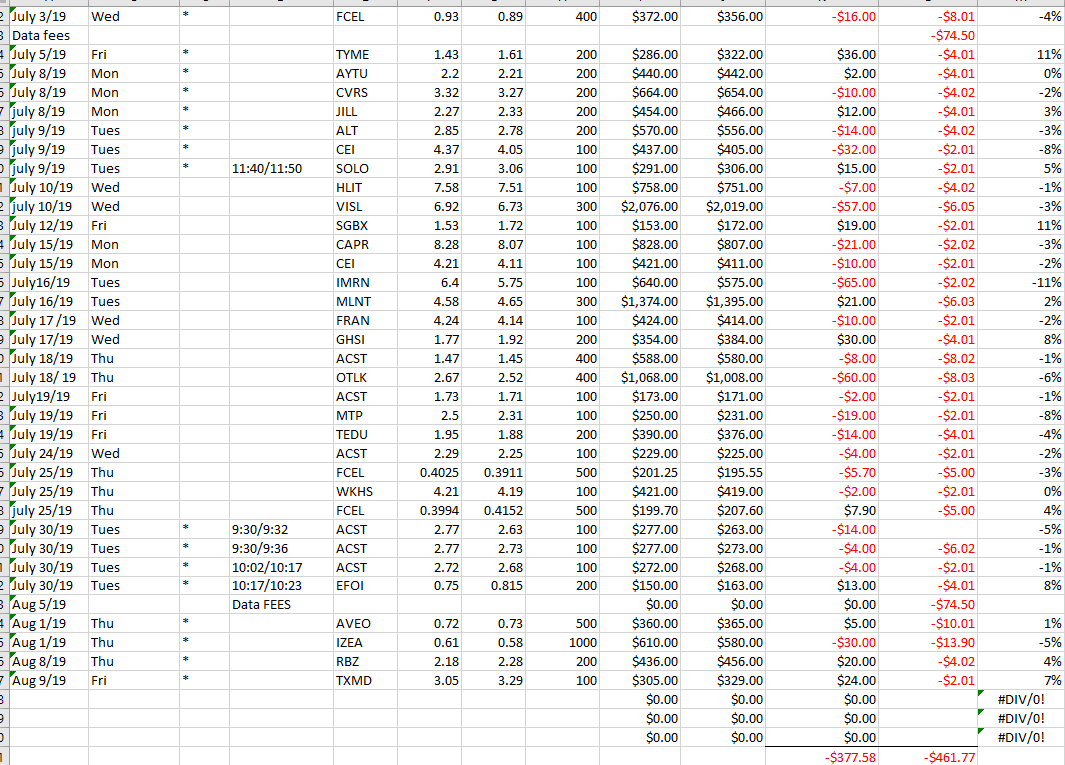Image resolution: width=1065 pixels, height=765 pixels.
Task: Select the 1000 shares quantity cell
Action: (562, 643)
